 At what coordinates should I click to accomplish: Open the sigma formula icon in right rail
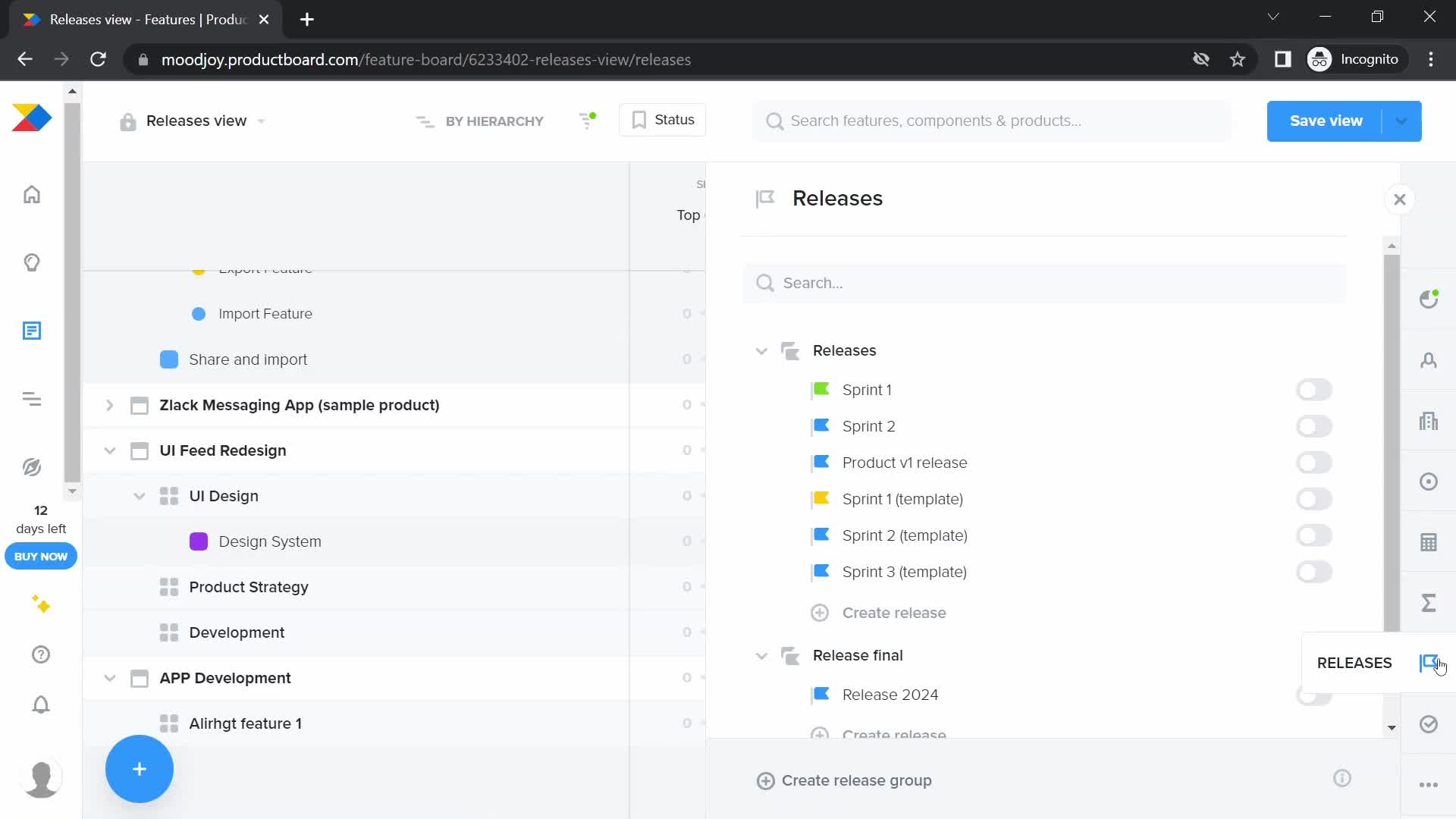(x=1429, y=603)
